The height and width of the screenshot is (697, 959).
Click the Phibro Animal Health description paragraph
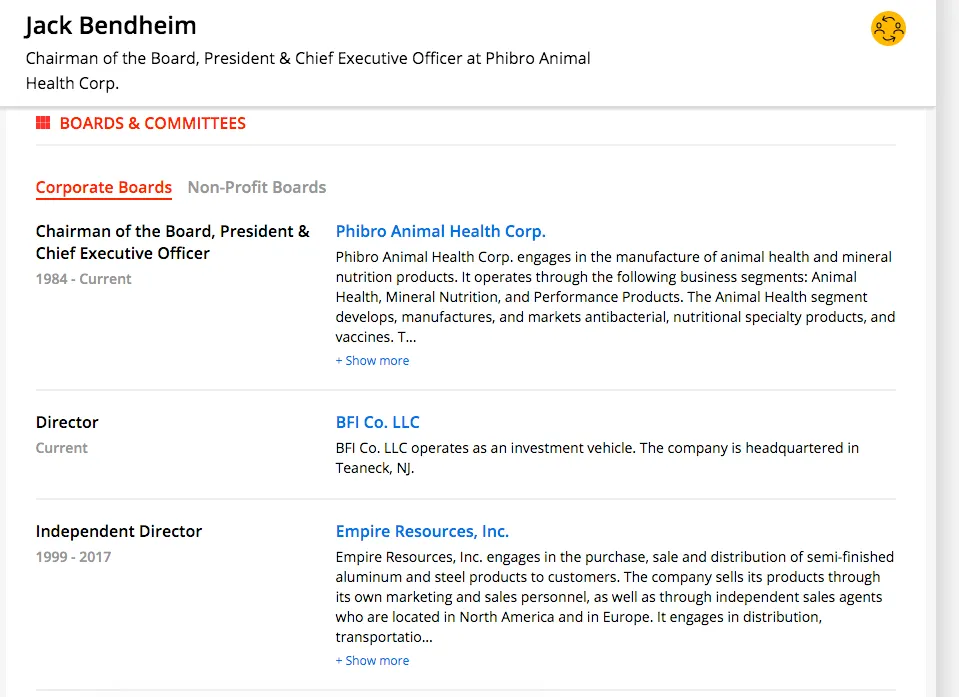[x=615, y=297]
